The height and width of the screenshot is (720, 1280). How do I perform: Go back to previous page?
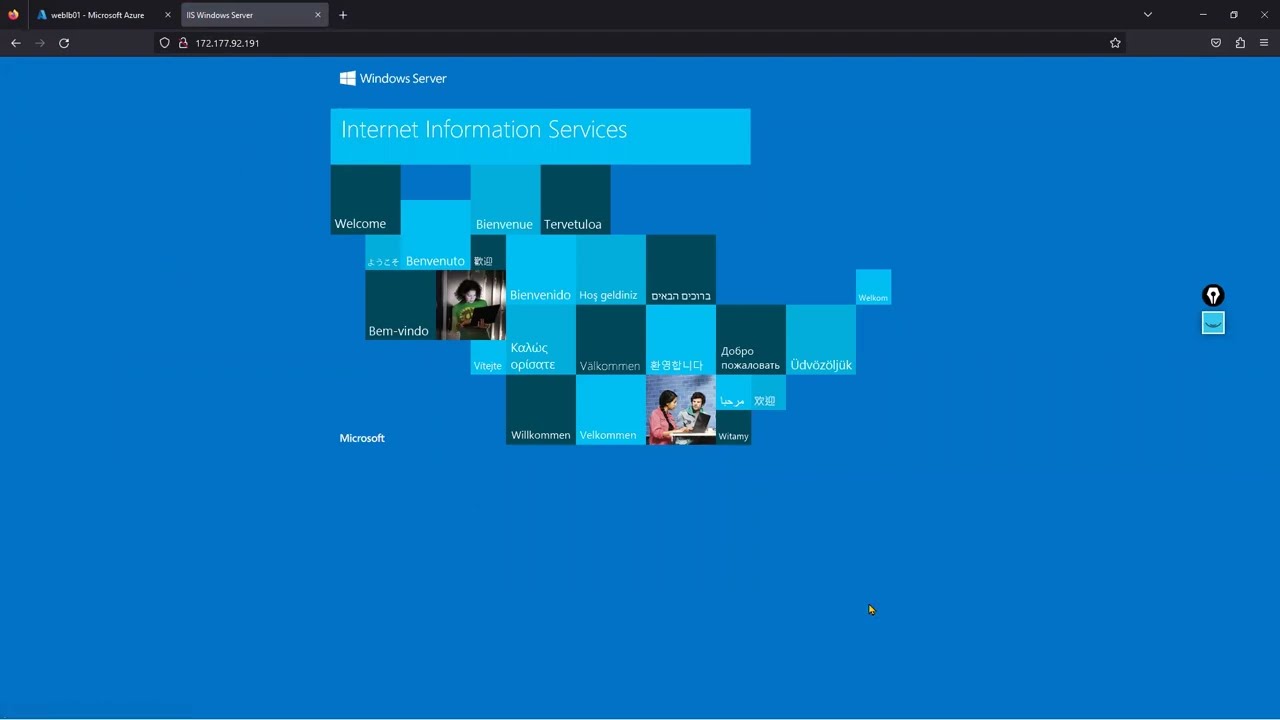16,43
